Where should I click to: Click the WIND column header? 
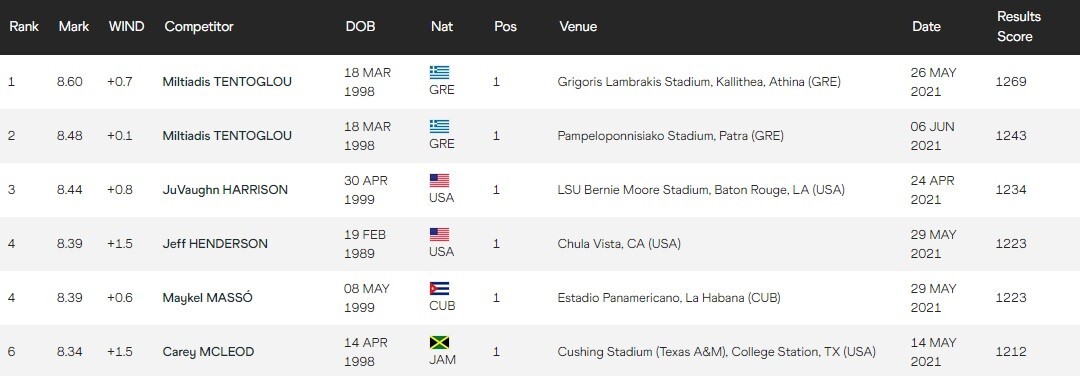[x=126, y=26]
